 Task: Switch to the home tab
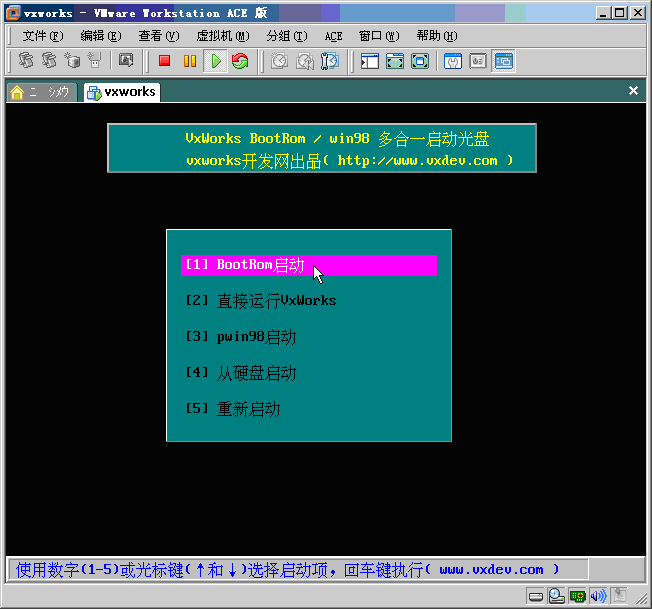click(40, 92)
